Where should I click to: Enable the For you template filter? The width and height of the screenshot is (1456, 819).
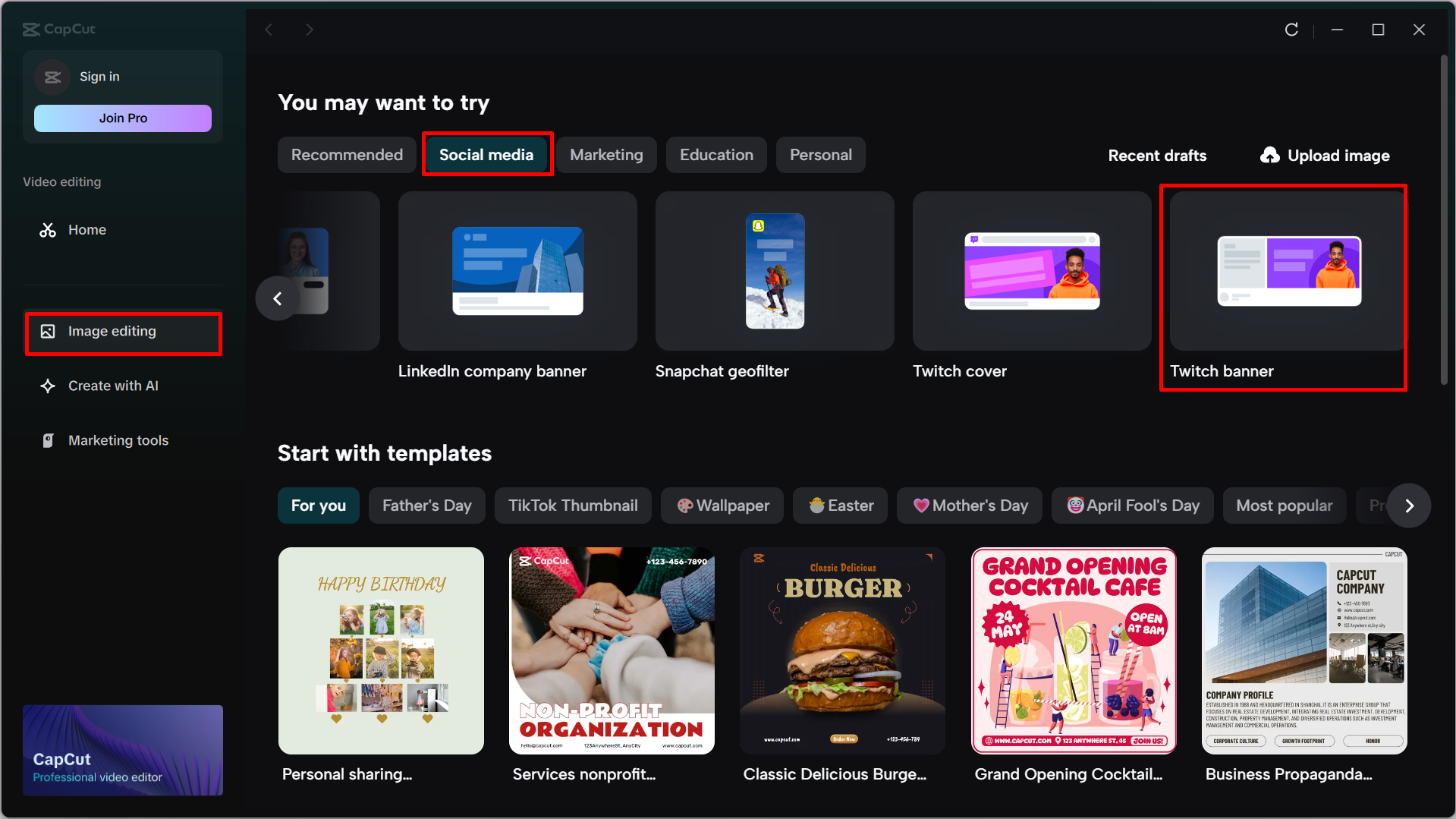[x=318, y=505]
